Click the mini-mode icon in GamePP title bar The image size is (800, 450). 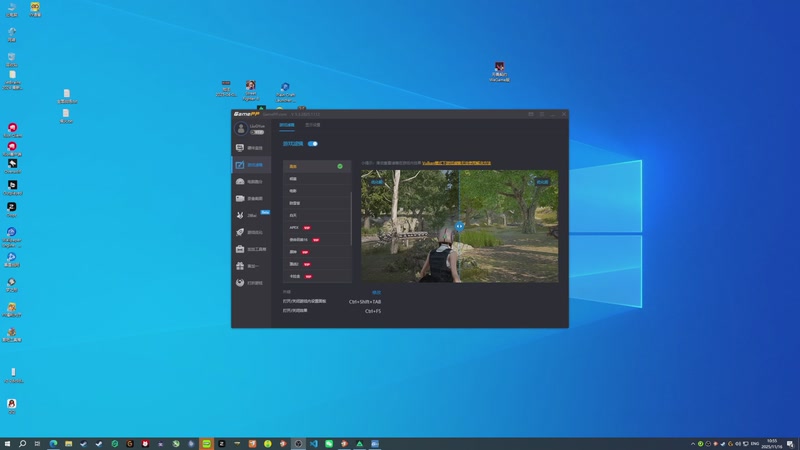pyautogui.click(x=531, y=114)
